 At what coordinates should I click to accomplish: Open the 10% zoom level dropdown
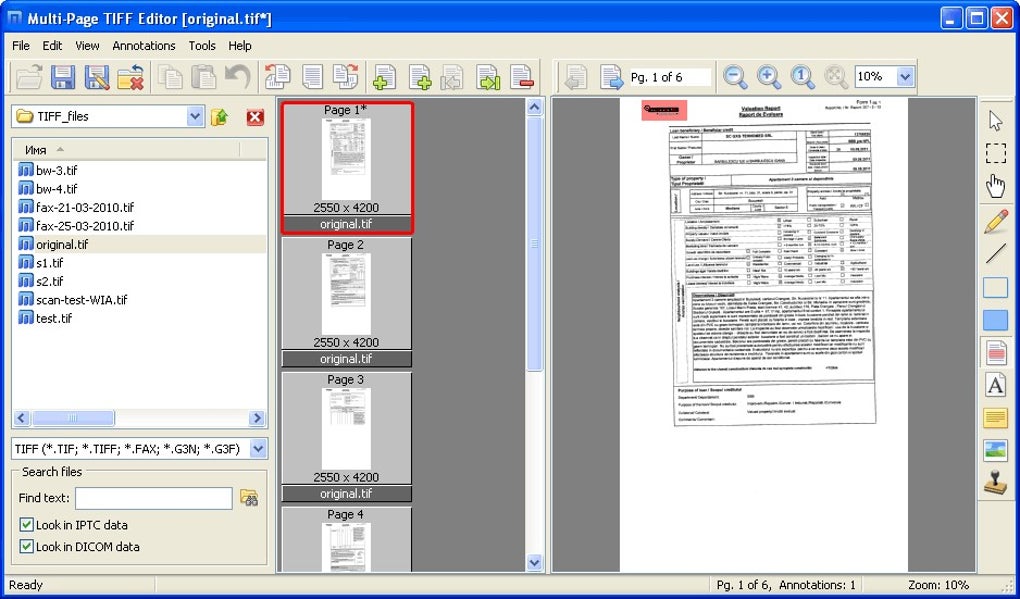click(905, 77)
